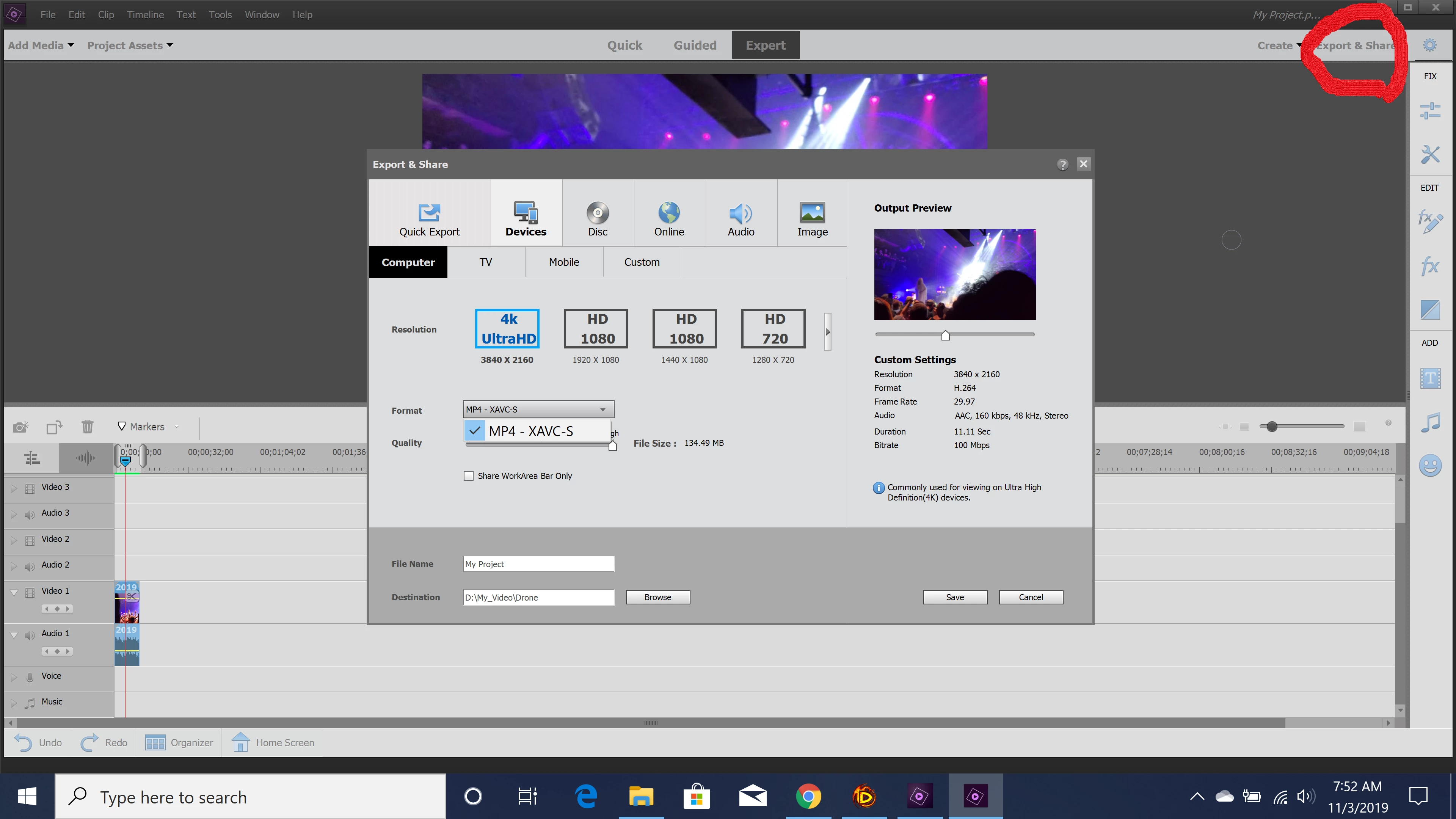This screenshot has height=819, width=1456.
Task: Click the Adjust sliders icon in right panel
Action: tap(1429, 111)
